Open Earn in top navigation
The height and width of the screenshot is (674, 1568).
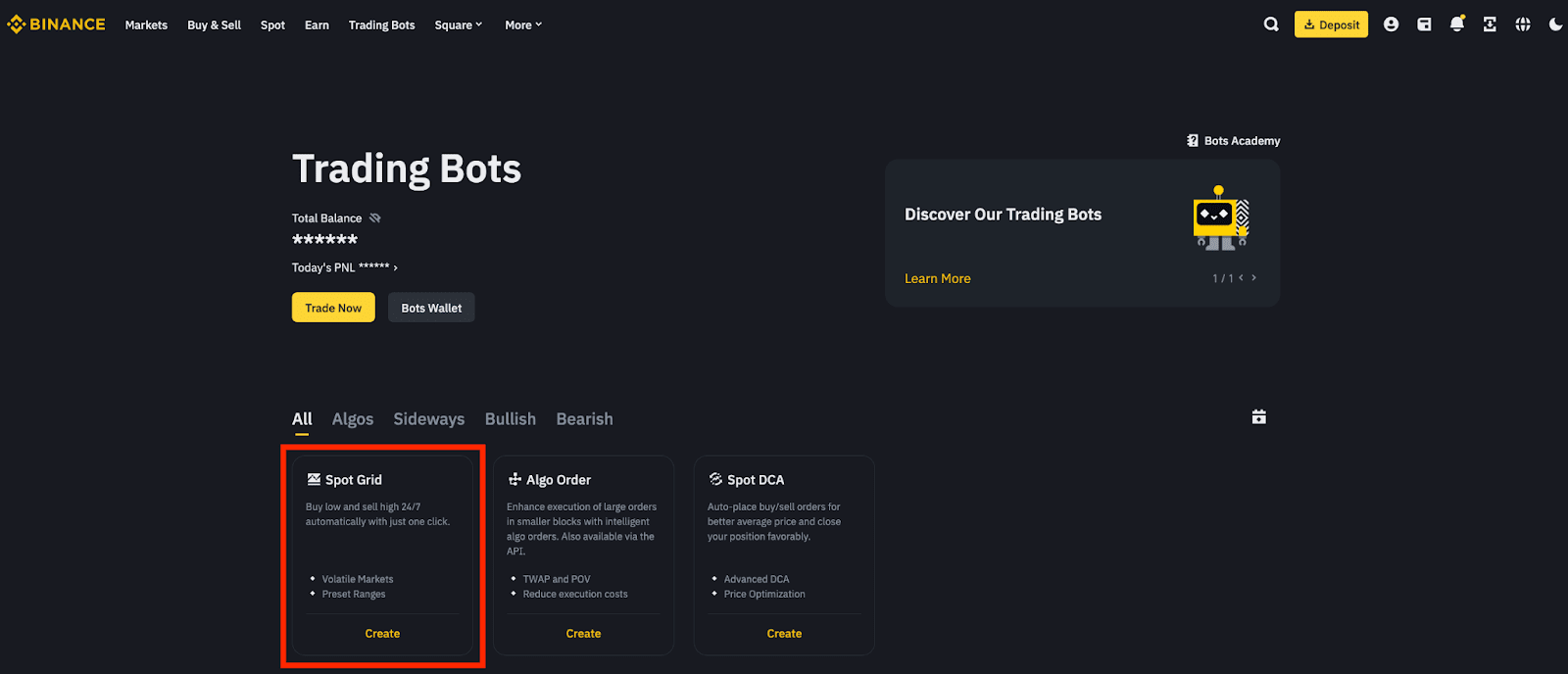317,25
